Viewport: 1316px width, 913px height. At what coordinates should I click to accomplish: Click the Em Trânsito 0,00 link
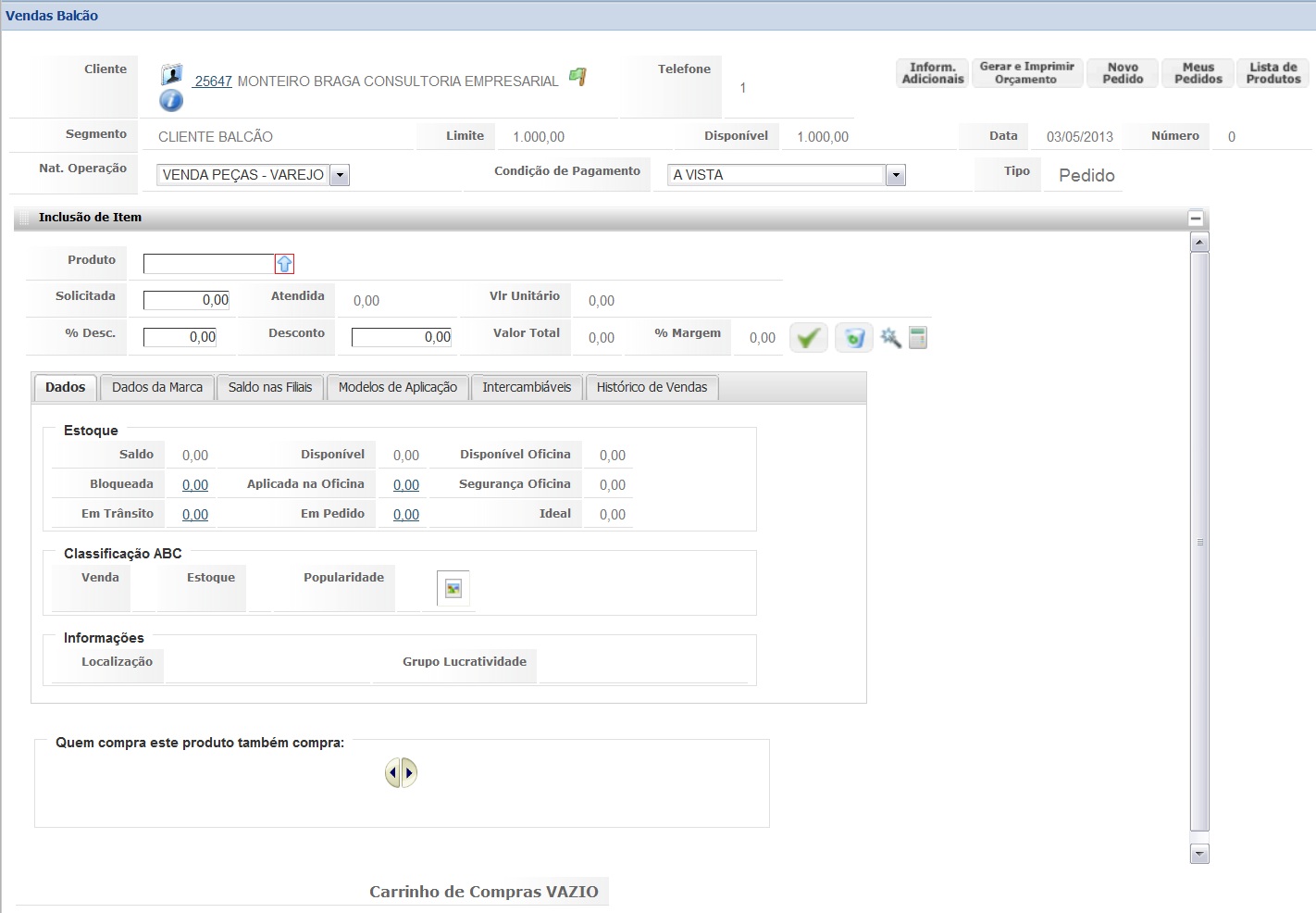click(x=195, y=515)
